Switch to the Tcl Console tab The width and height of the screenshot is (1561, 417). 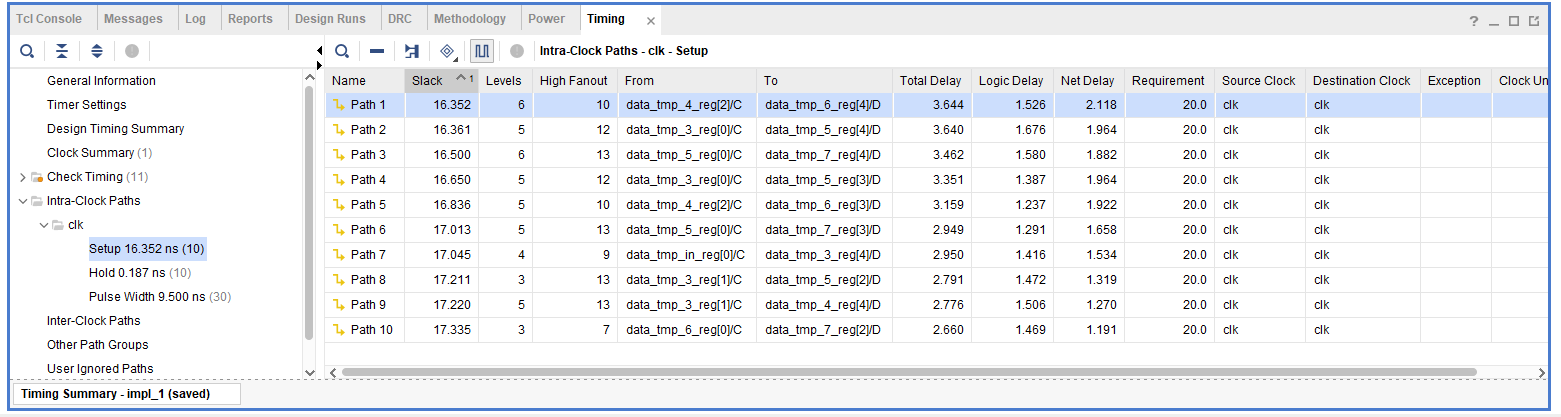pyautogui.click(x=49, y=19)
